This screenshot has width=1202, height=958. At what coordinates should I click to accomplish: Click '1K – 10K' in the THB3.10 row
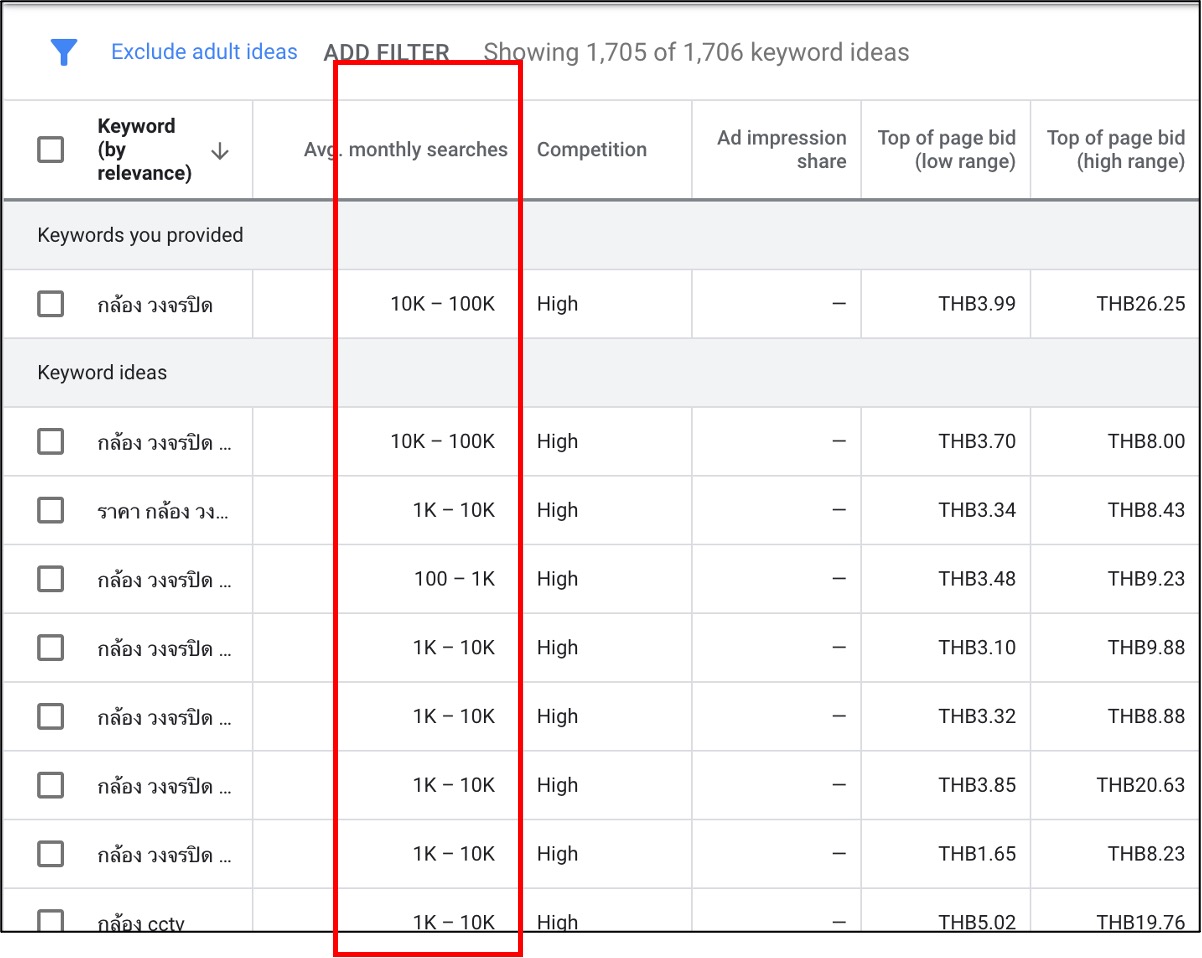tap(454, 648)
